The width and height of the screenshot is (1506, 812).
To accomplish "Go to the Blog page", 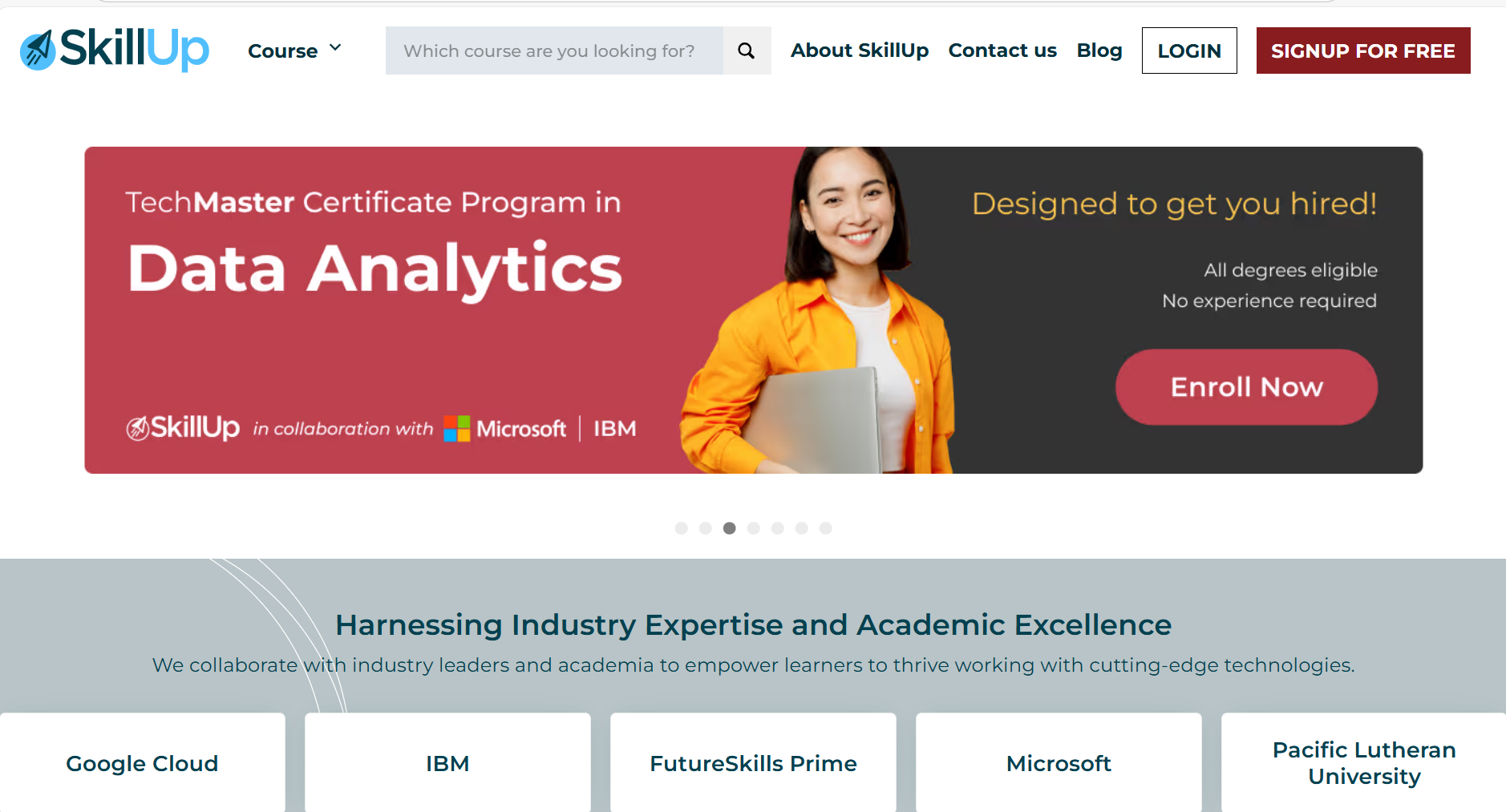I will point(1099,50).
